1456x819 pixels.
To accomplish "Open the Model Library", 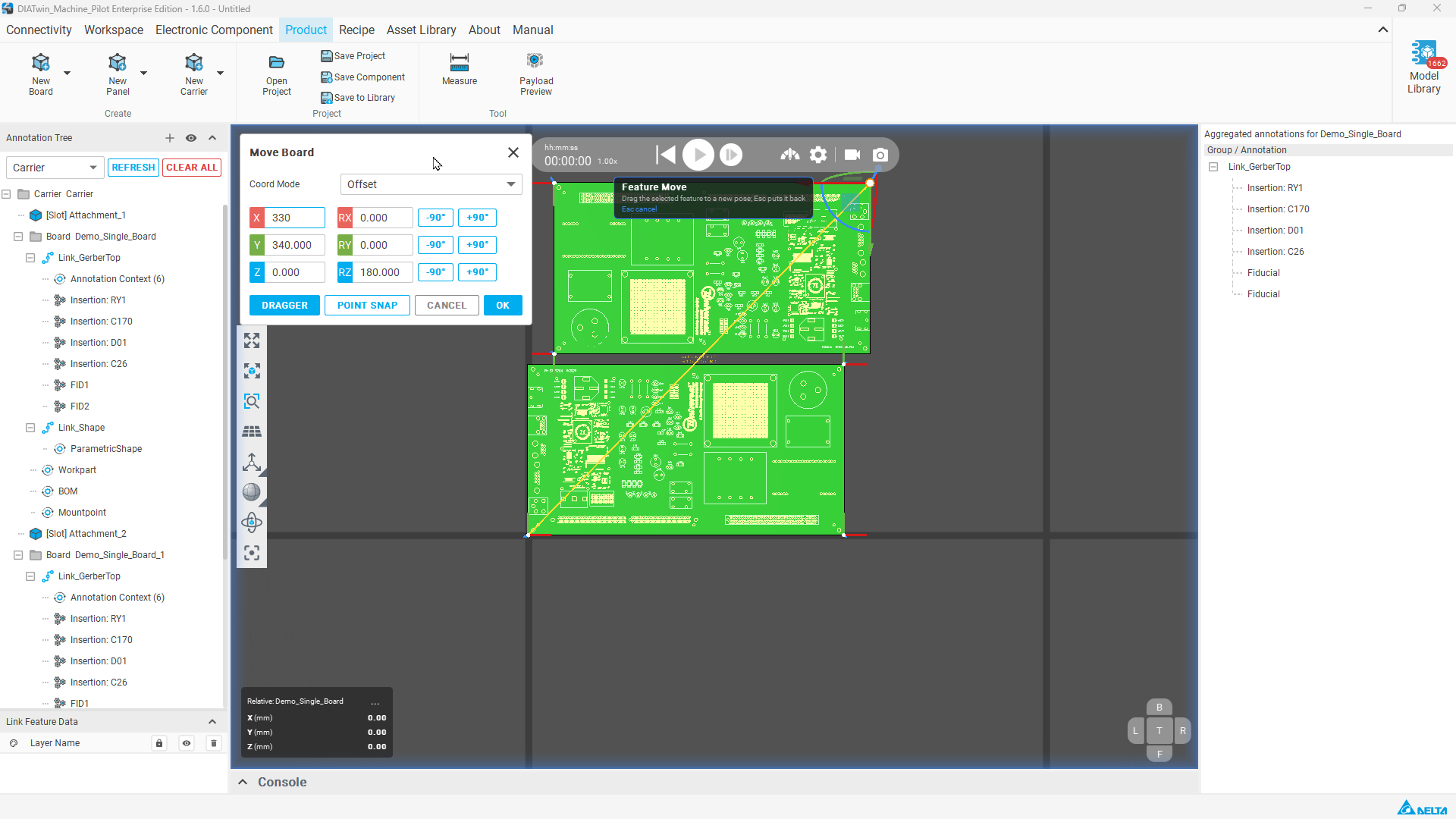I will [1424, 67].
